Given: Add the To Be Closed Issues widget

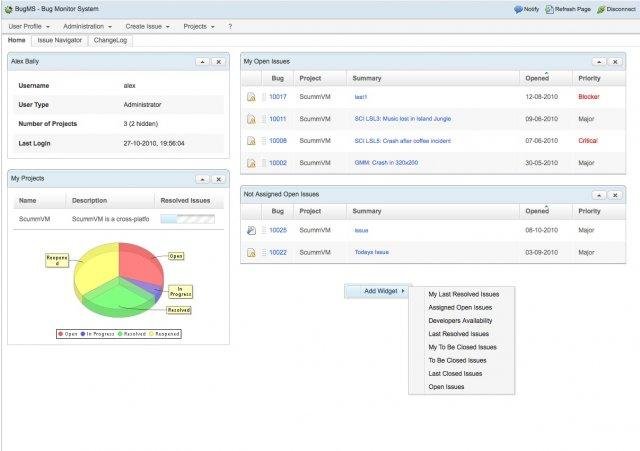Looking at the screenshot, I should [457, 360].
